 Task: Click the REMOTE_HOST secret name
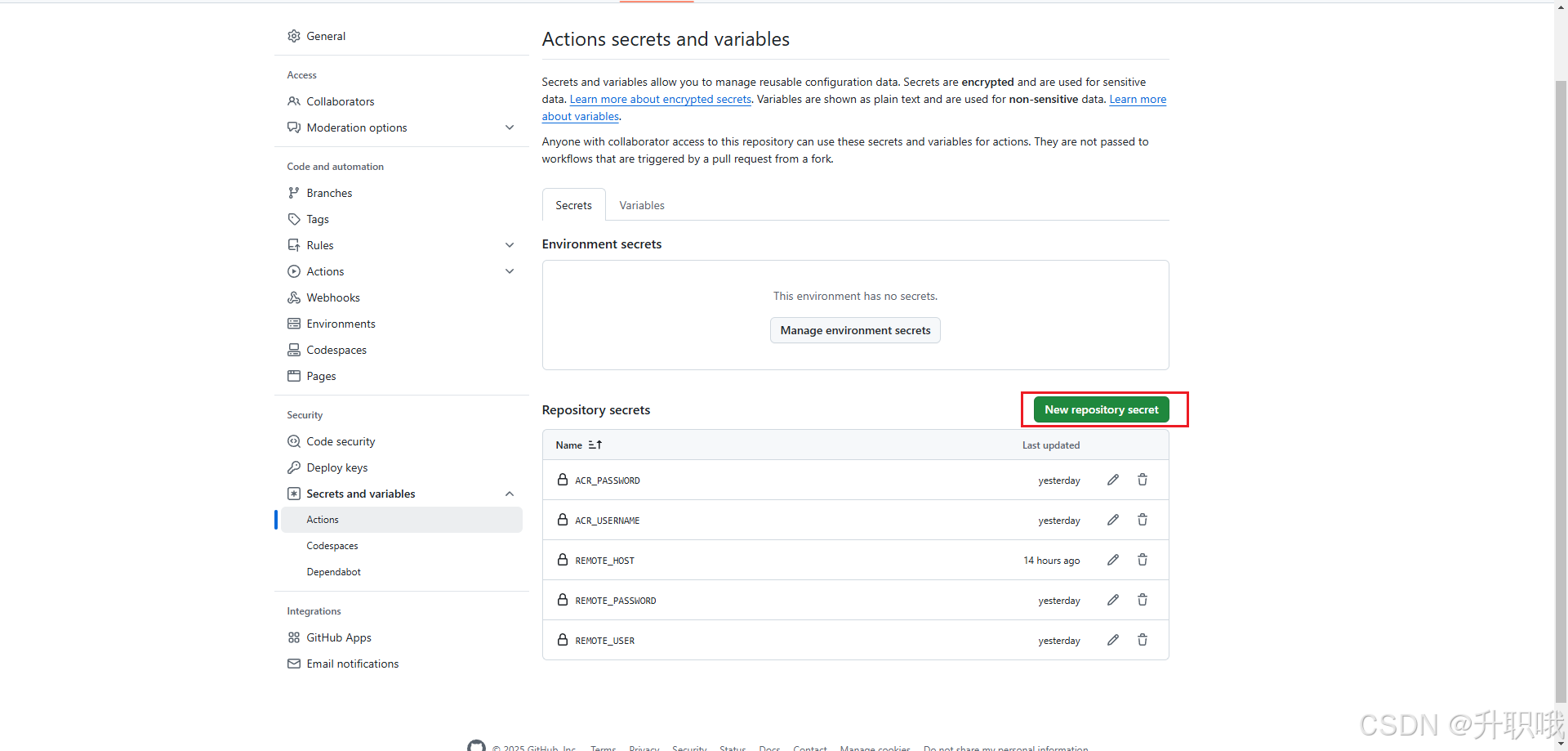pos(605,561)
